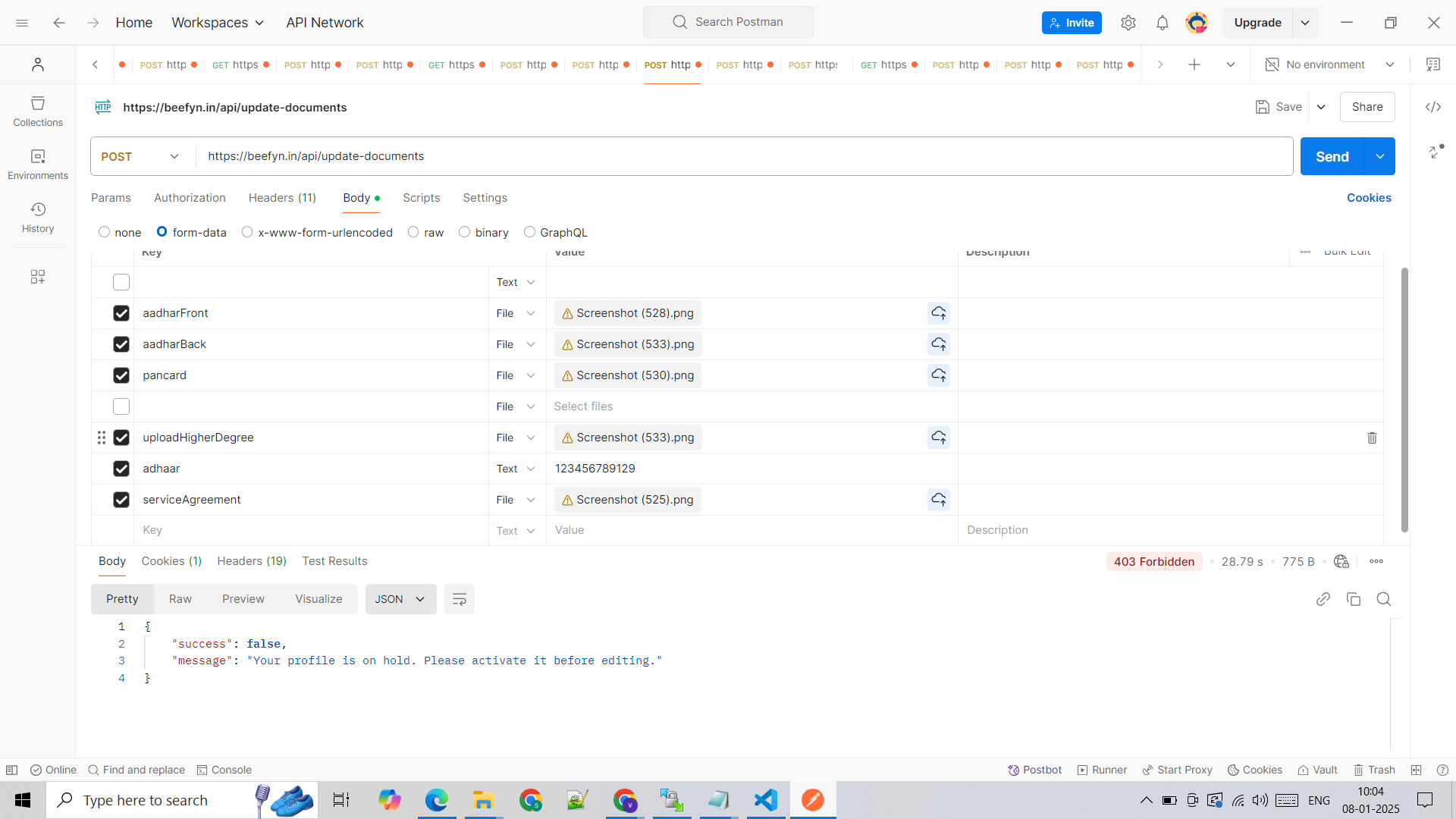Open Environments in the sidebar
This screenshot has height=819, width=1456.
tap(38, 165)
